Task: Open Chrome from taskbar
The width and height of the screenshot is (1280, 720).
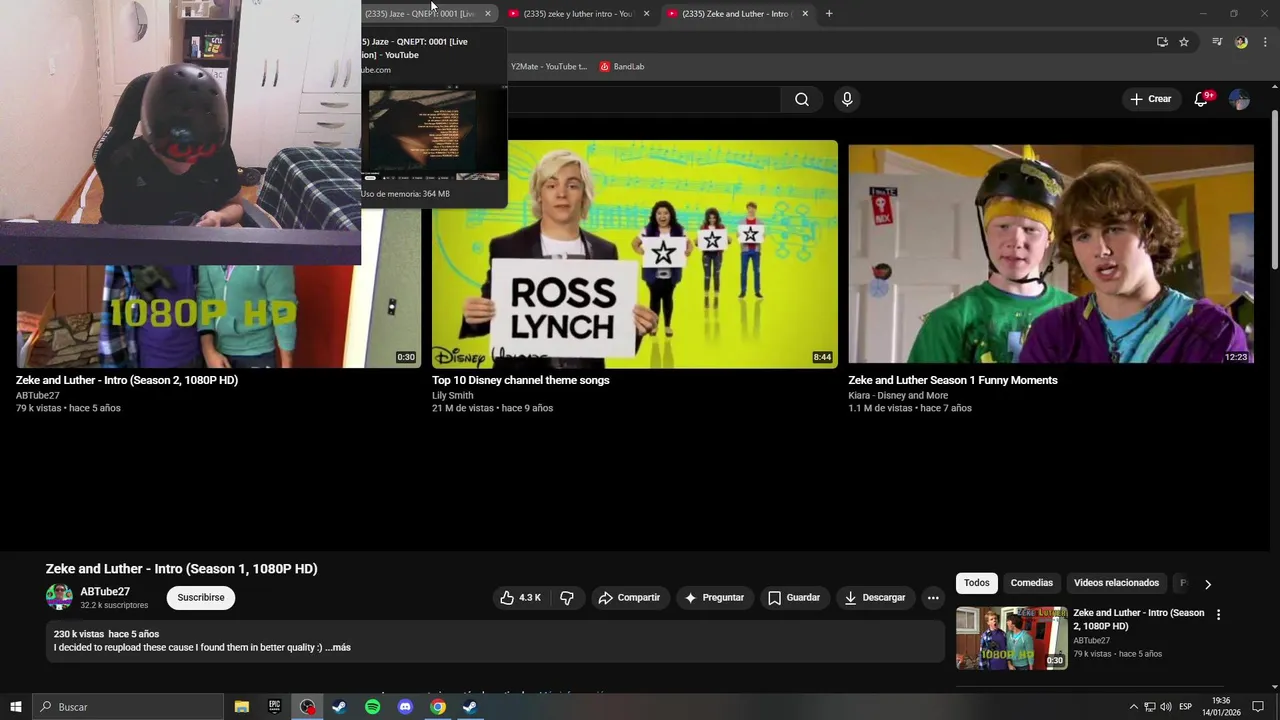Action: point(438,707)
